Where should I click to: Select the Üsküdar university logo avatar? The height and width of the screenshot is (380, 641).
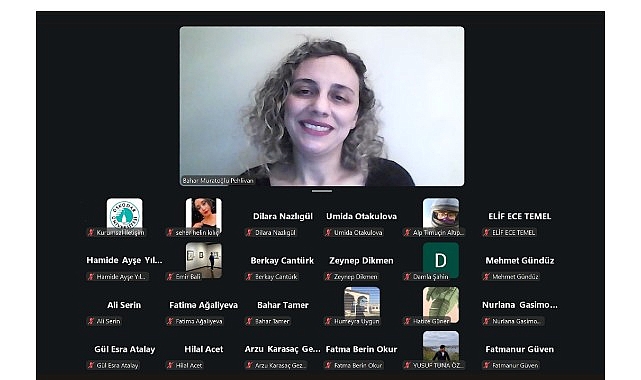125,214
